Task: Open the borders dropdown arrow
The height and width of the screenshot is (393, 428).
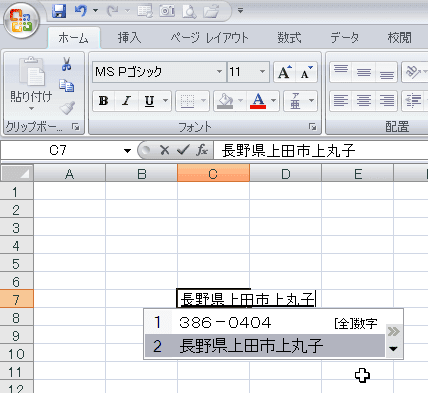Action: [x=204, y=100]
